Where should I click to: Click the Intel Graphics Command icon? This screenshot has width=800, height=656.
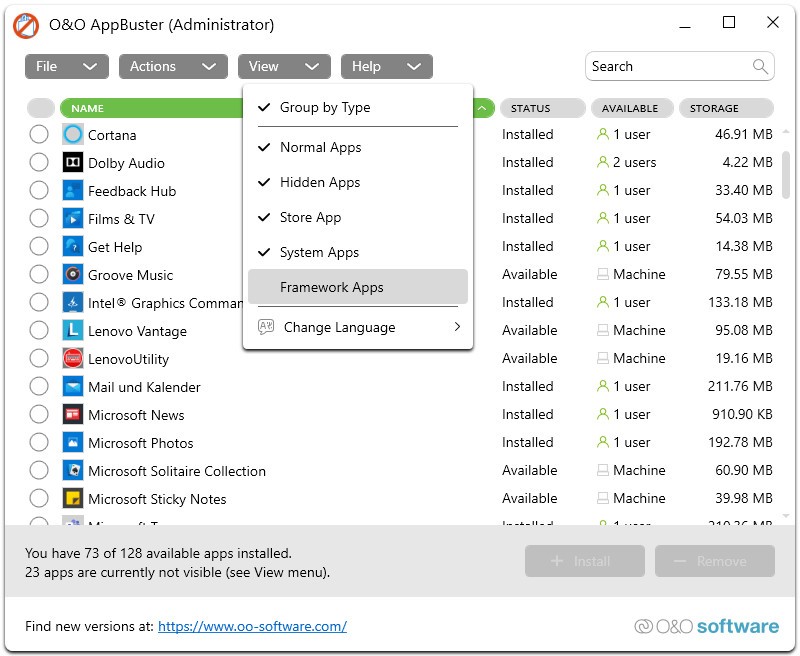[73, 302]
